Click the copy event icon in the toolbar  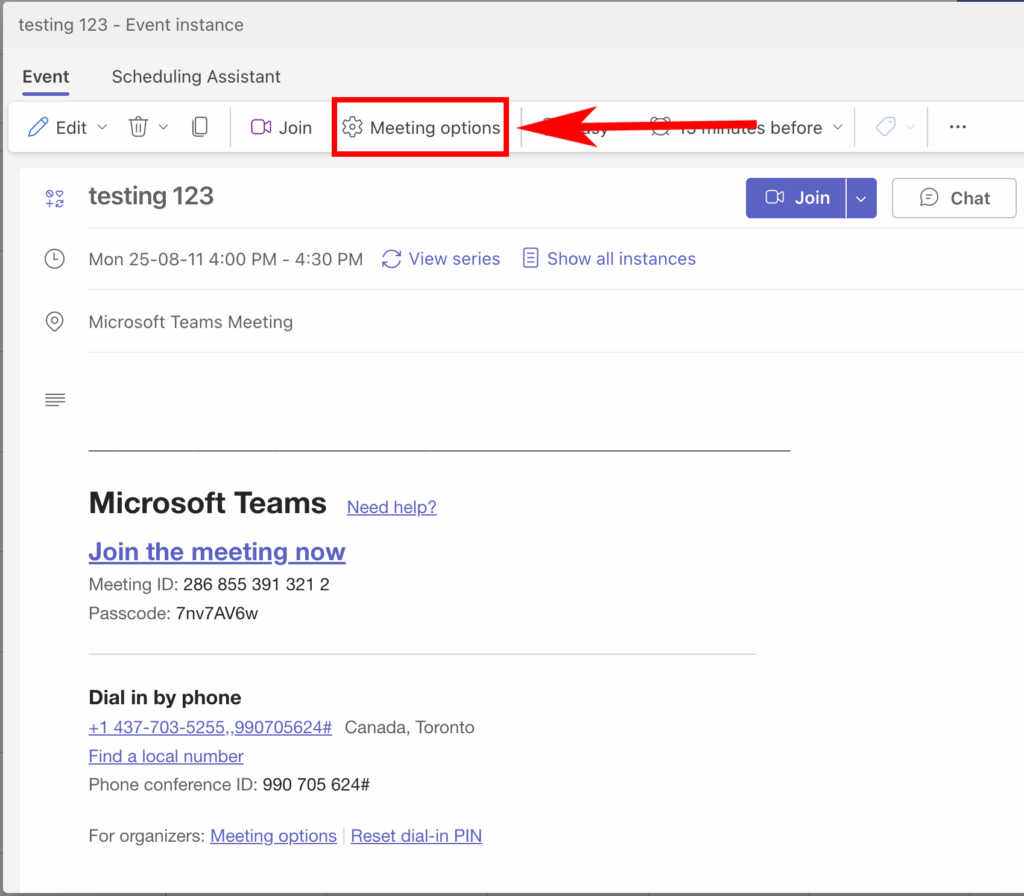point(200,127)
